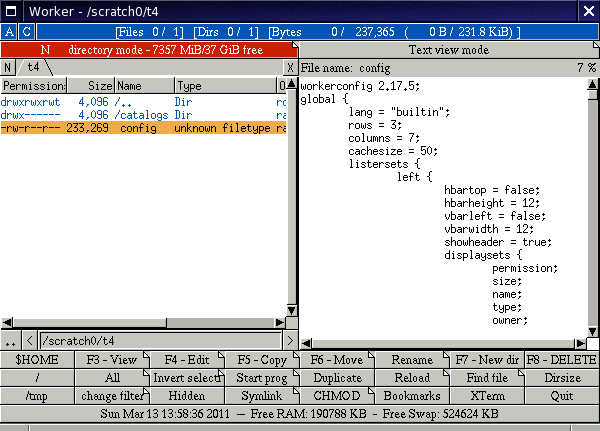600x431 pixels.
Task: Click the path history back arrow
Action: click(29, 340)
